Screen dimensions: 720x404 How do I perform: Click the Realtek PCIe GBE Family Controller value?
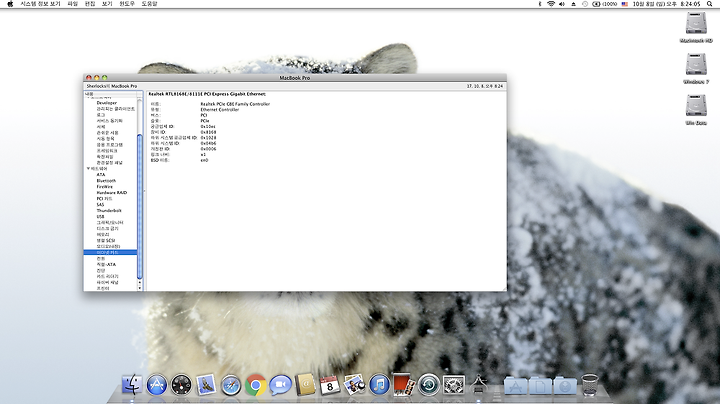[x=235, y=104]
